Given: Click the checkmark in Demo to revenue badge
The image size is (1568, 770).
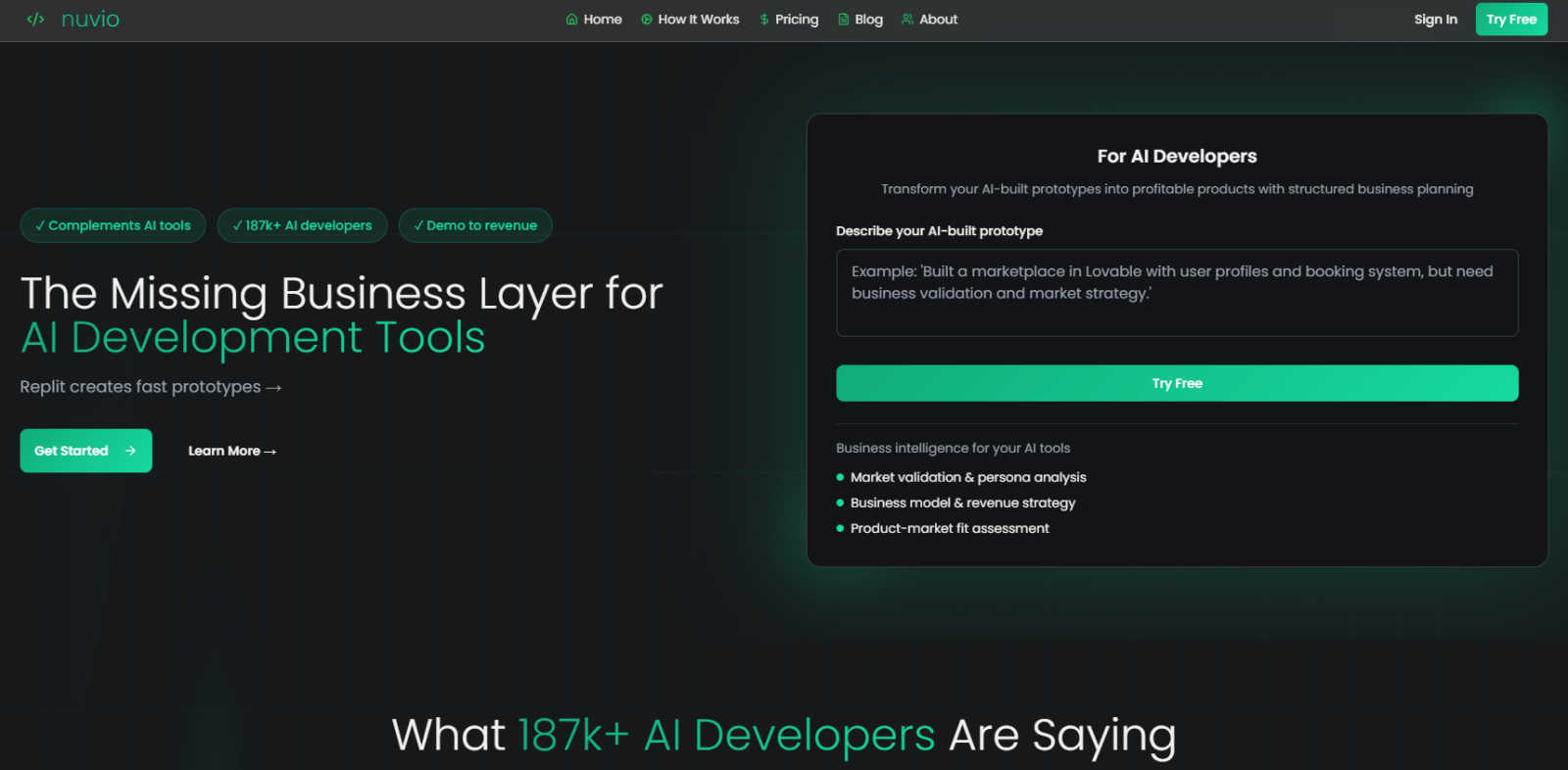Looking at the screenshot, I should 418,225.
